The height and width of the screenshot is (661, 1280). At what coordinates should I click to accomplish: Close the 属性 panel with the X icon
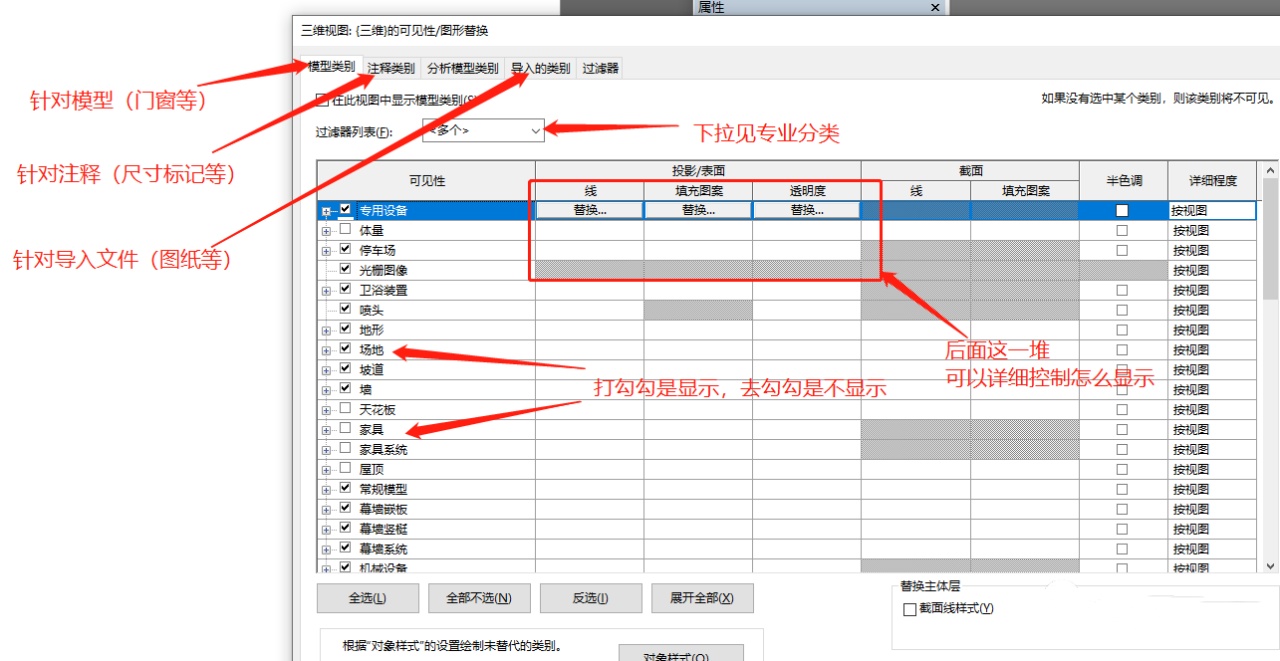click(935, 7)
